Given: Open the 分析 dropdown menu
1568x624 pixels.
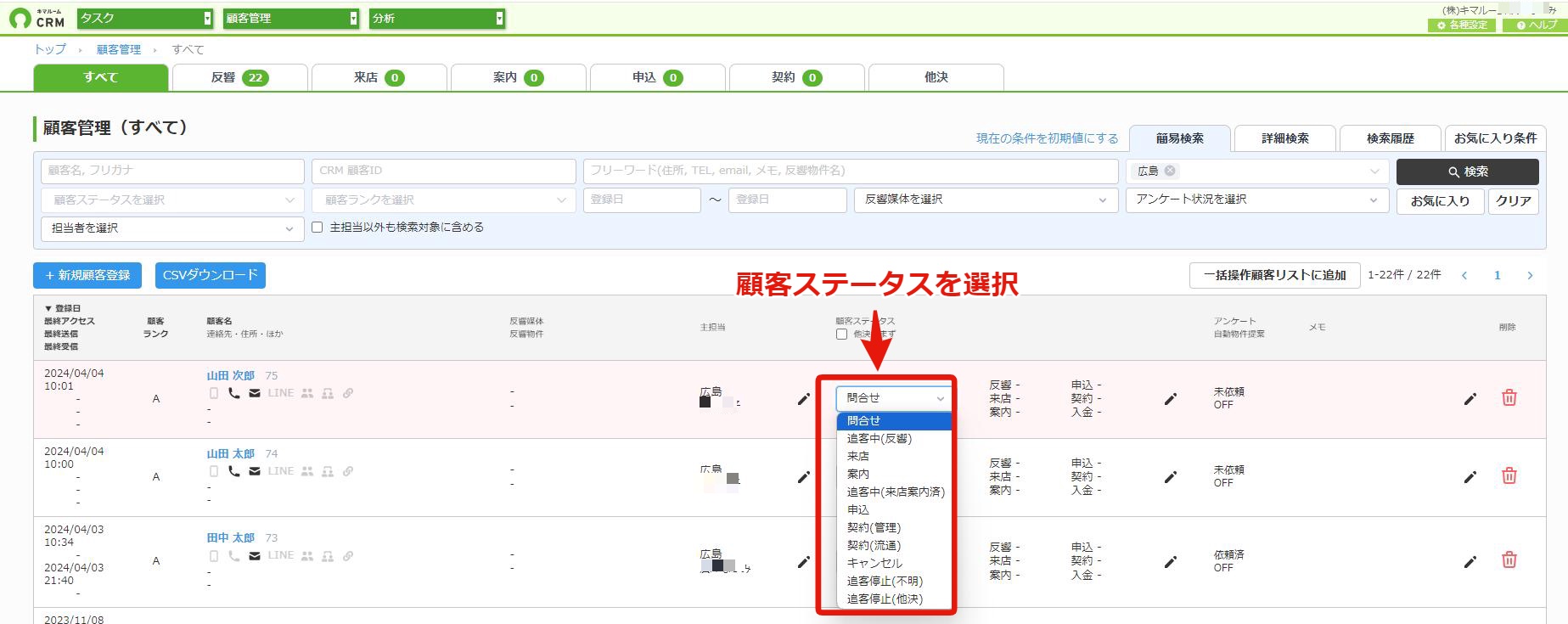Looking at the screenshot, I should [437, 18].
